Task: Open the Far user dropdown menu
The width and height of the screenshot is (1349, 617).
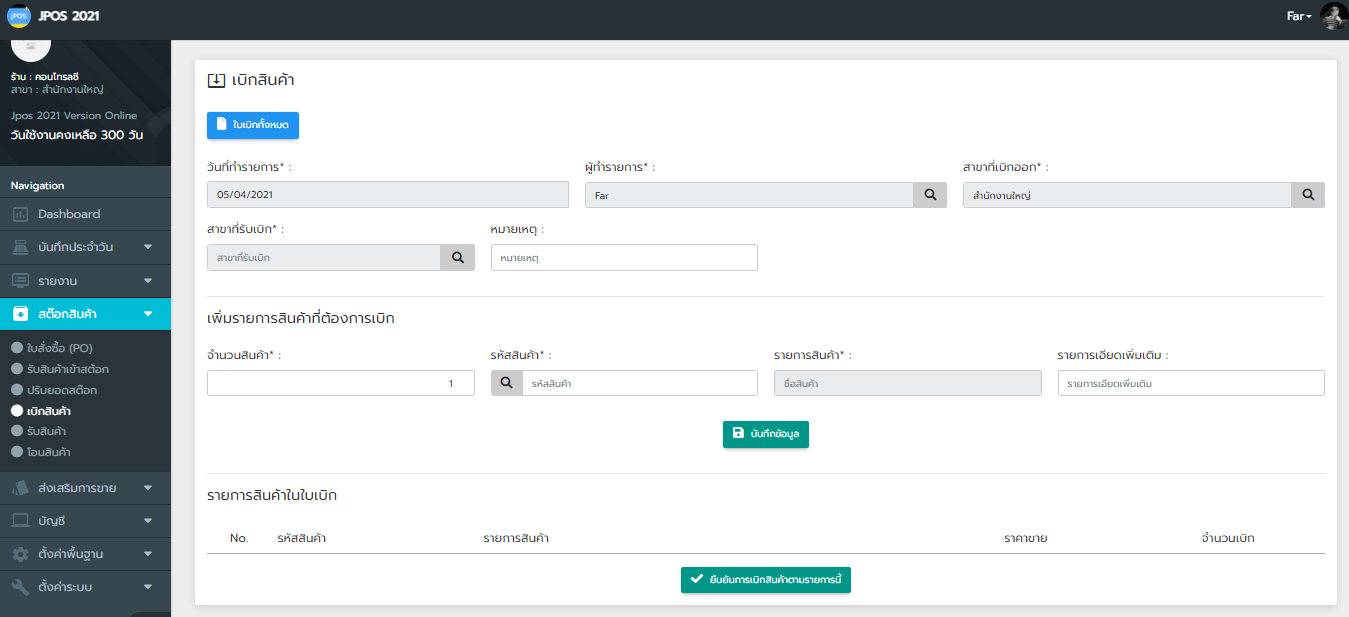Action: 1299,16
